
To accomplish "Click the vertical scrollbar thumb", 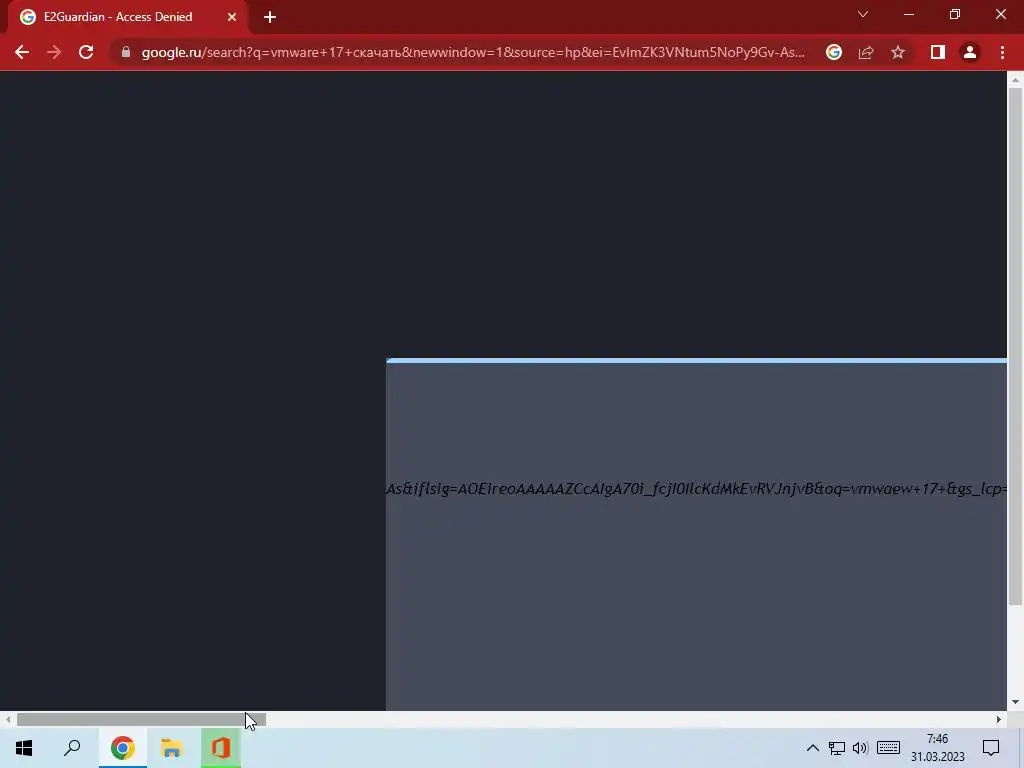I will pyautogui.click(x=1015, y=346).
